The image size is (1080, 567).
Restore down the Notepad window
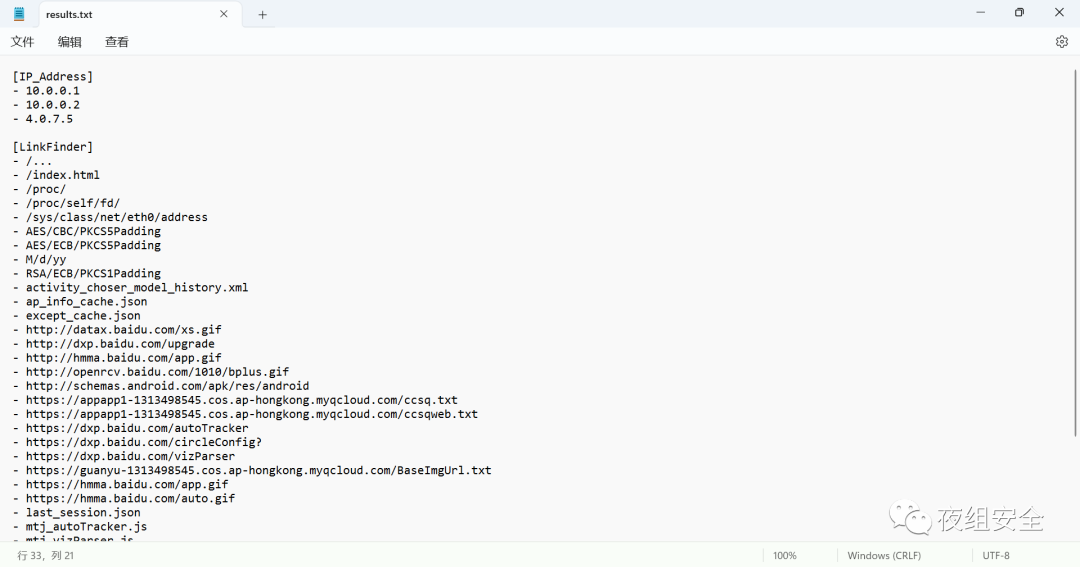click(1019, 12)
